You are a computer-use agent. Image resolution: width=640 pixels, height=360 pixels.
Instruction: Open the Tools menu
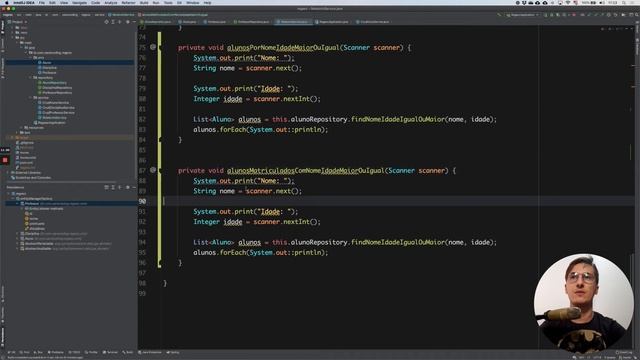click(x=168, y=2)
